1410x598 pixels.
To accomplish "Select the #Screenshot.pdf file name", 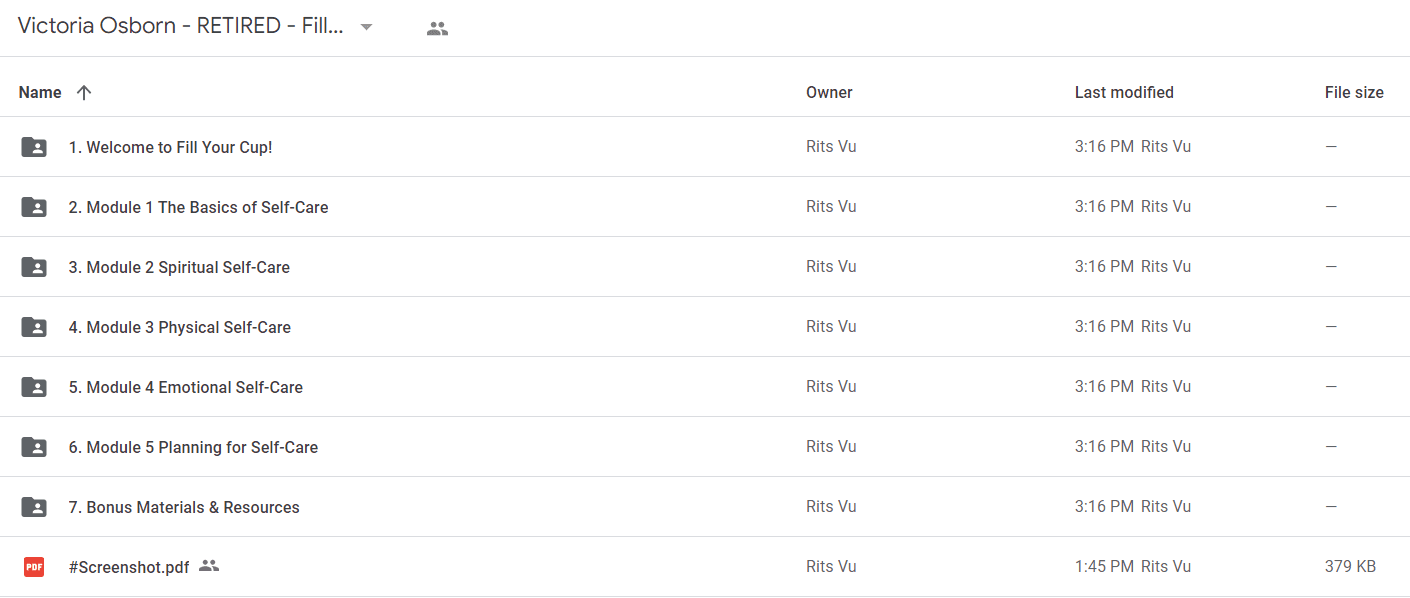I will [x=129, y=567].
